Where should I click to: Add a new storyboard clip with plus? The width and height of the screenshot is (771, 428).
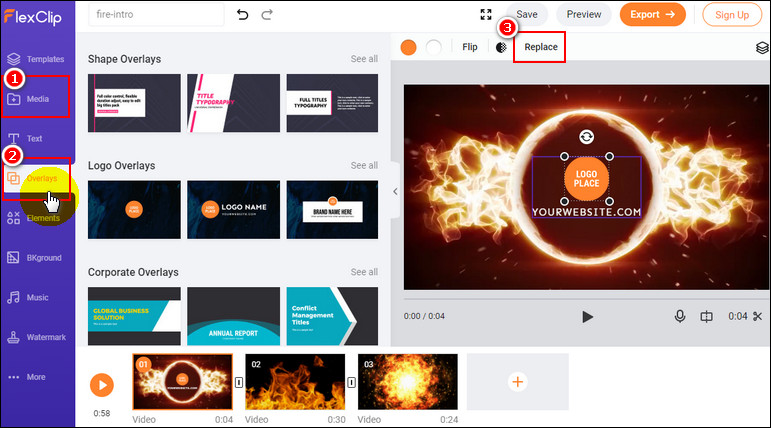pyautogui.click(x=518, y=382)
